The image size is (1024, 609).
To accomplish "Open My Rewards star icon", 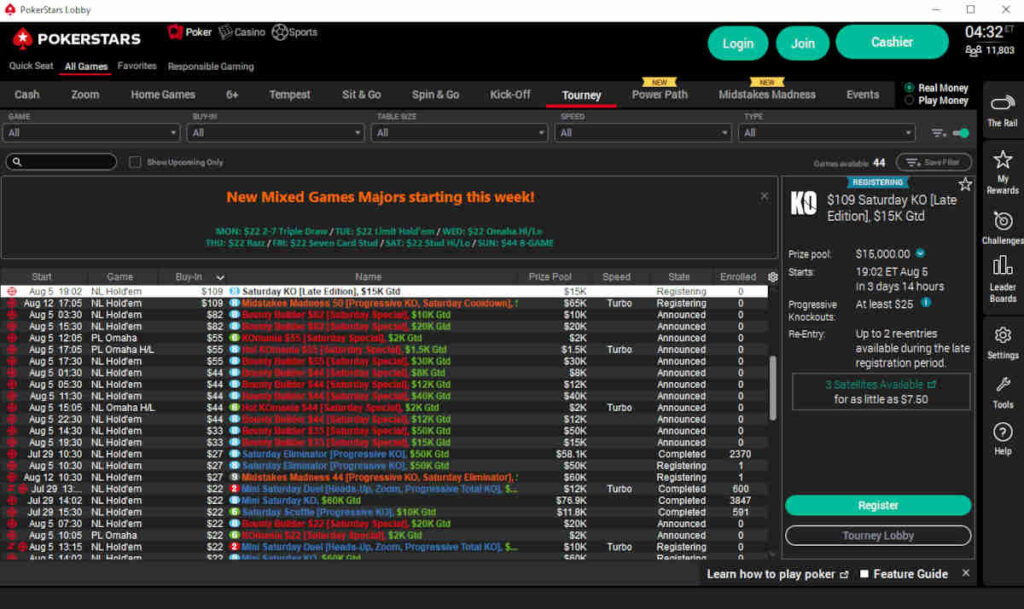I will click(x=1002, y=168).
